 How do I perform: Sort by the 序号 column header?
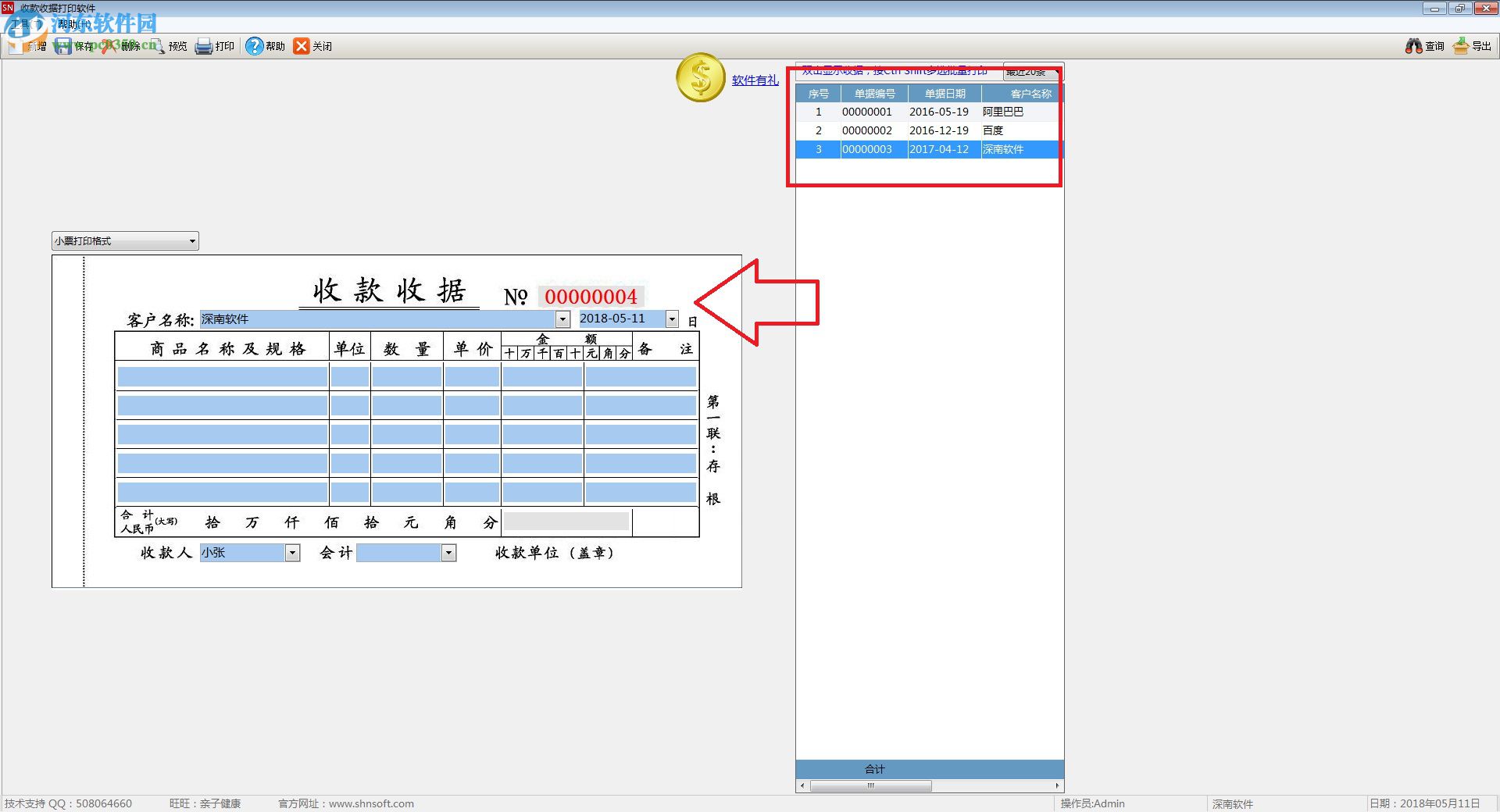tap(818, 94)
